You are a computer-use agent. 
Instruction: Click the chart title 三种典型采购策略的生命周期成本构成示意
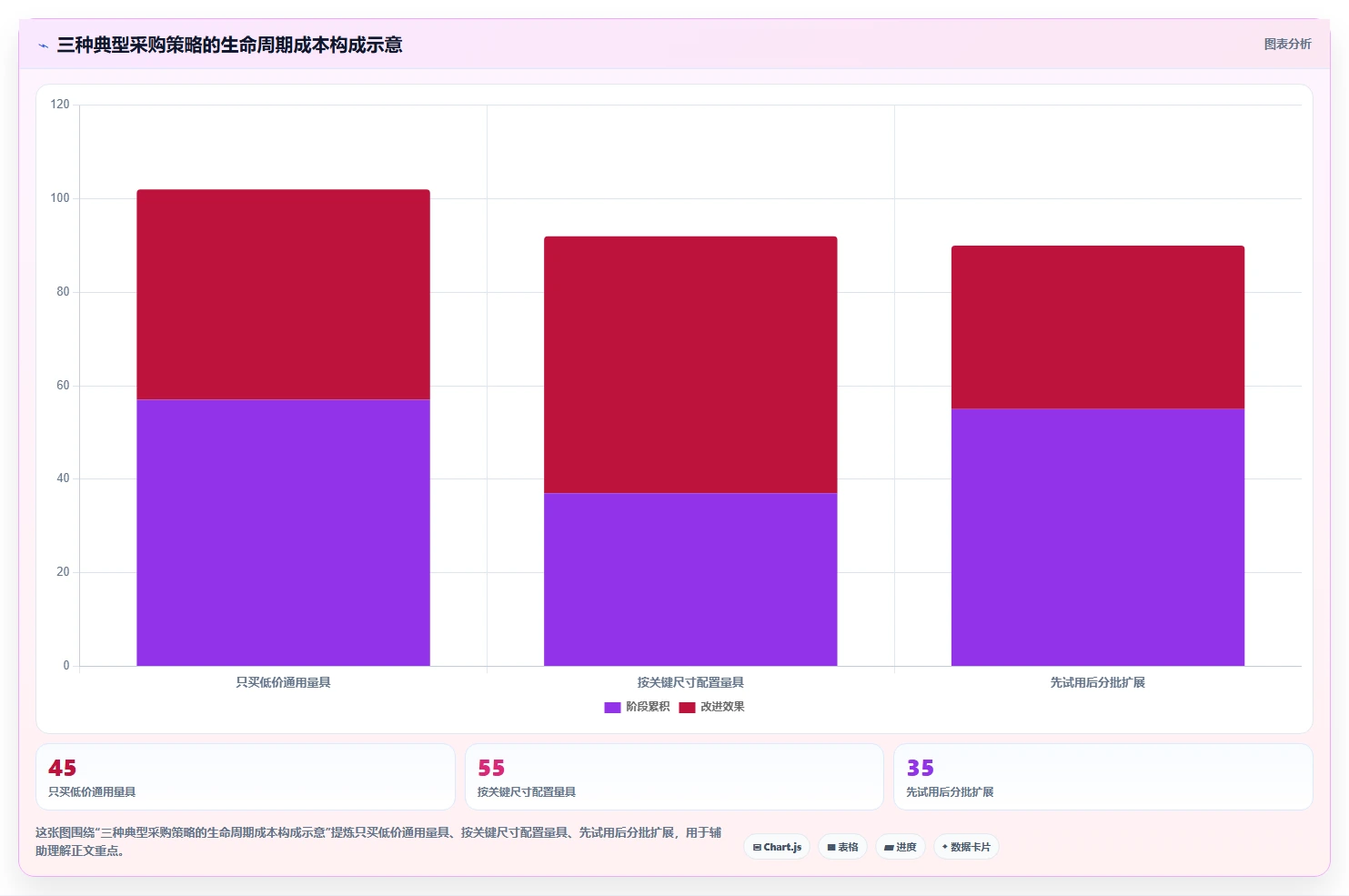click(229, 45)
